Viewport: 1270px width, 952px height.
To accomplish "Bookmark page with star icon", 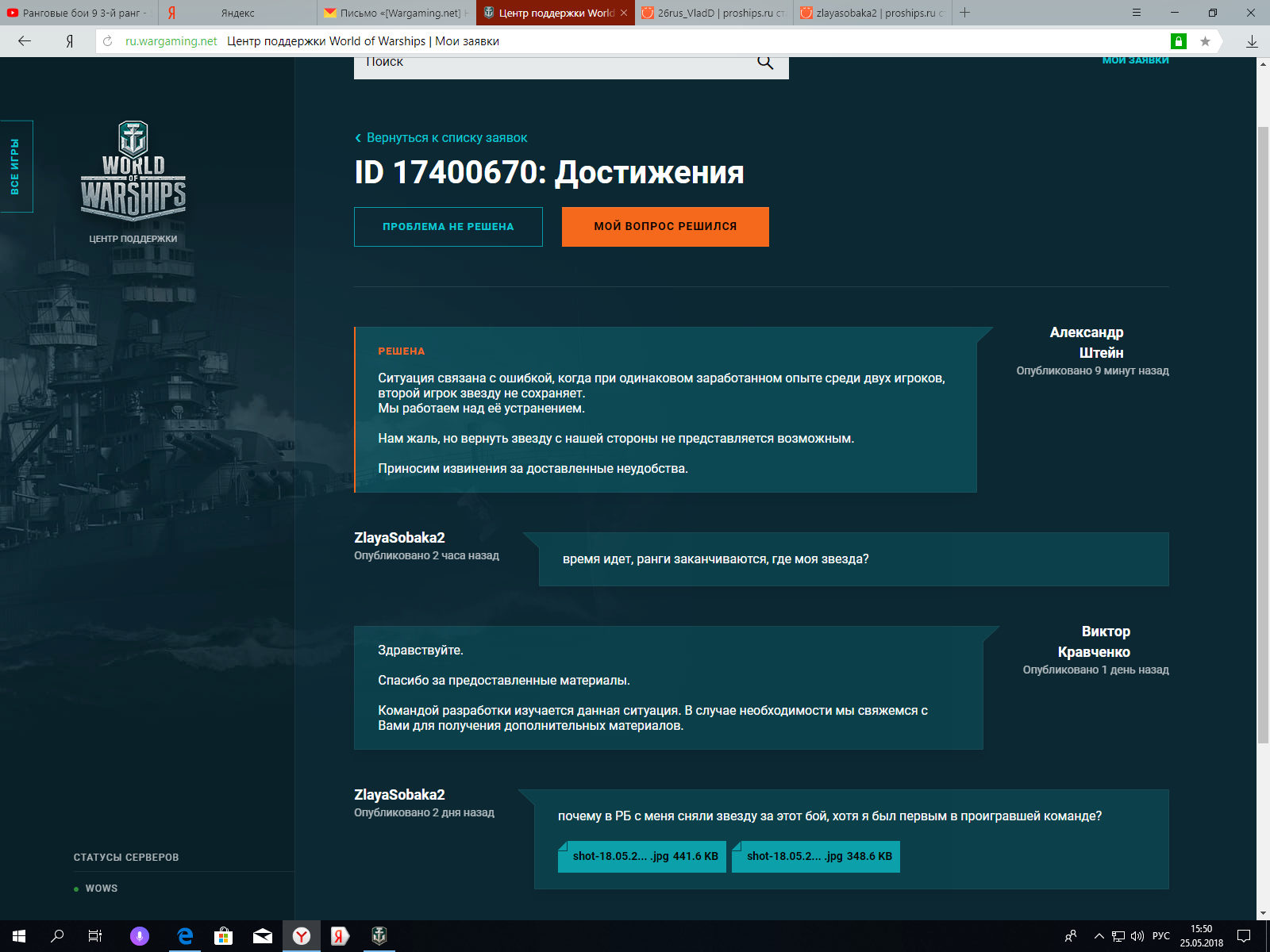I will (1205, 41).
